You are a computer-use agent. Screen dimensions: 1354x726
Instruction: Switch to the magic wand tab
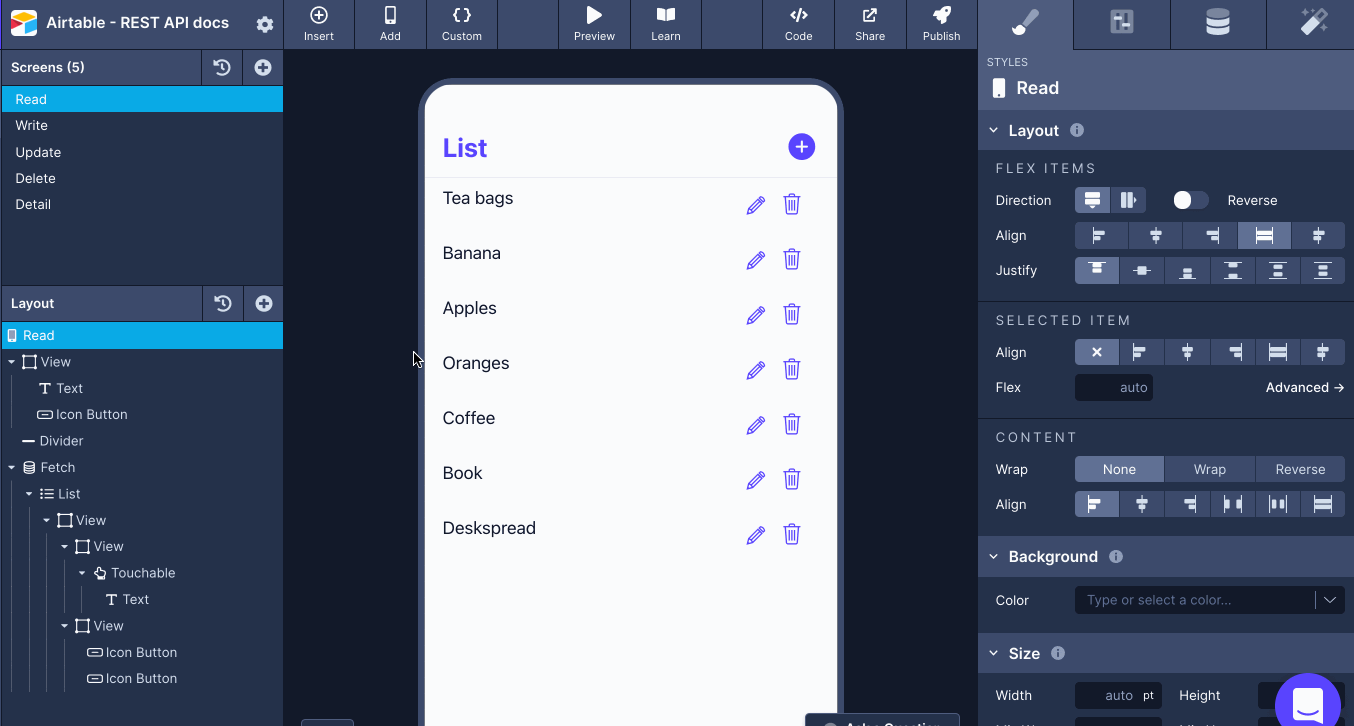pyautogui.click(x=1313, y=23)
